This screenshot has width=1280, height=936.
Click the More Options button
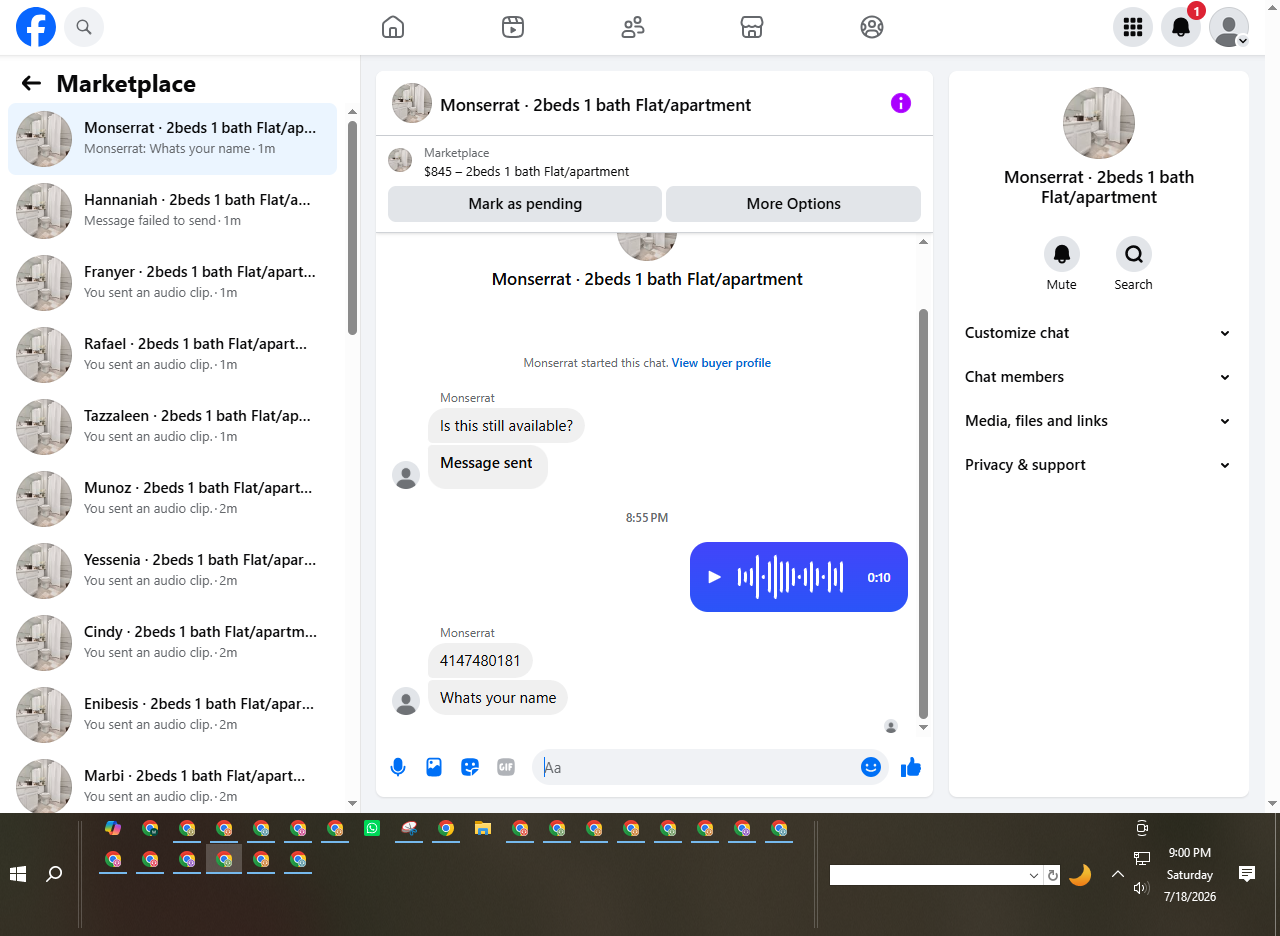point(793,204)
